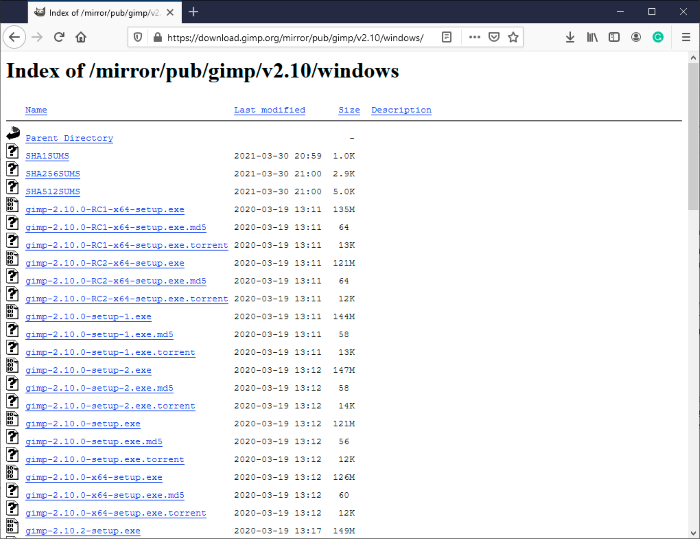The image size is (700, 539).
Task: Open a new tab with plus button
Action: tap(193, 12)
